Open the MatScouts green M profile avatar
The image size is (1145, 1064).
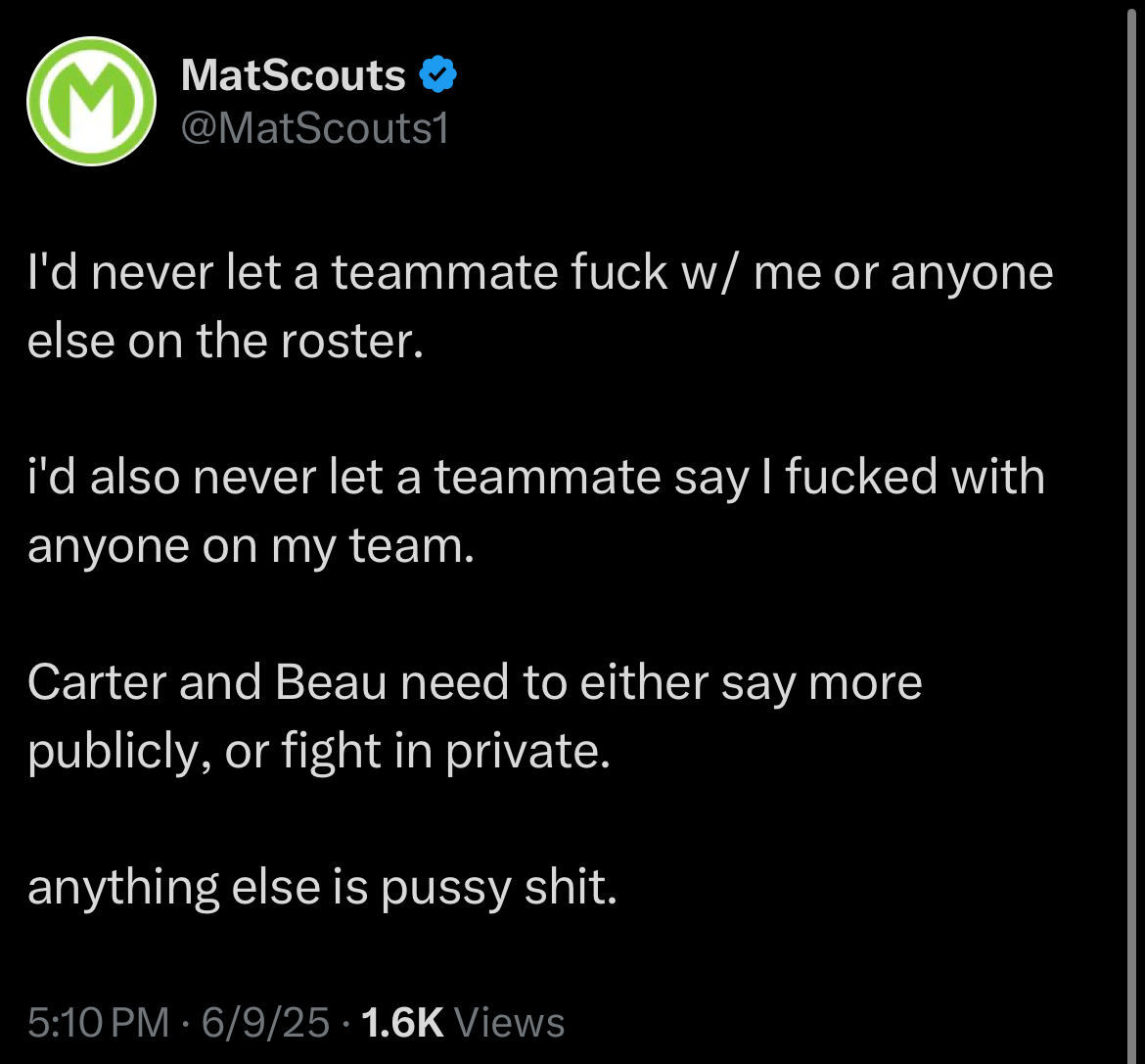(x=91, y=102)
